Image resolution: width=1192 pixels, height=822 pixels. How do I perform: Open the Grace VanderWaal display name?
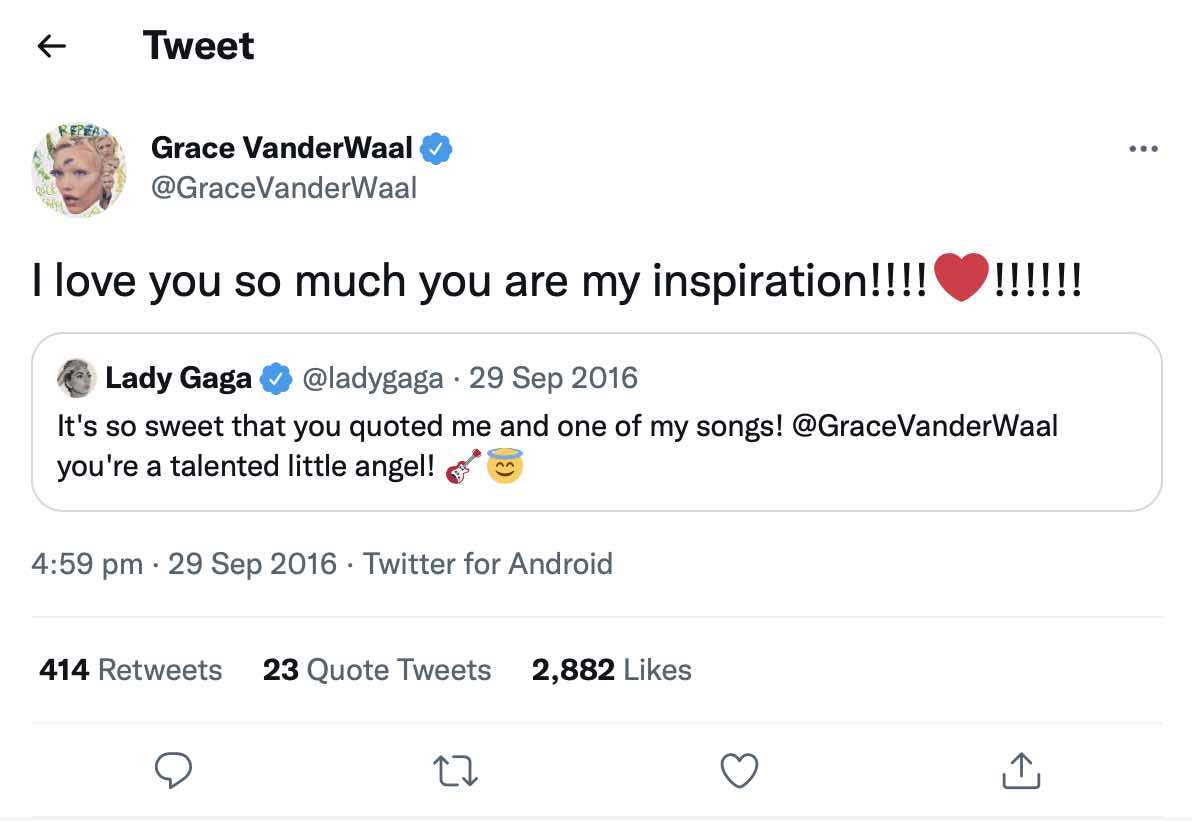pos(281,149)
